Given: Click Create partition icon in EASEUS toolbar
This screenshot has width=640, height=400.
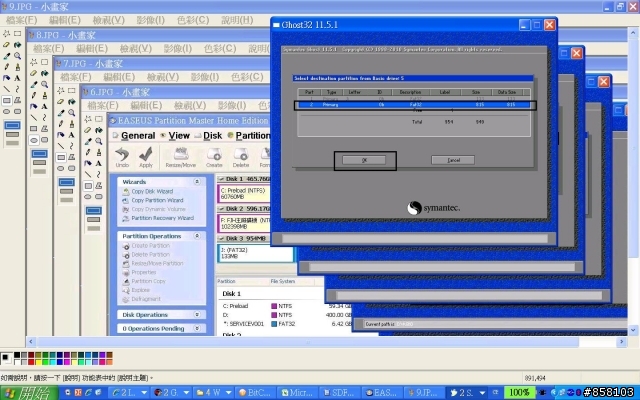Looking at the screenshot, I should point(214,158).
